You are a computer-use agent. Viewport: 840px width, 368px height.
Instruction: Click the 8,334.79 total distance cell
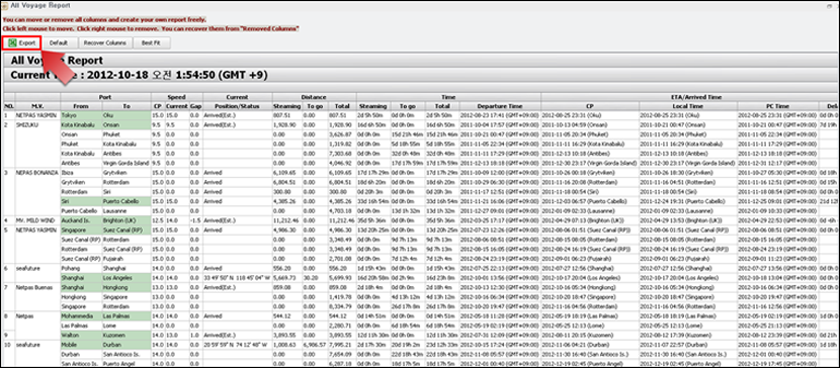(x=341, y=306)
